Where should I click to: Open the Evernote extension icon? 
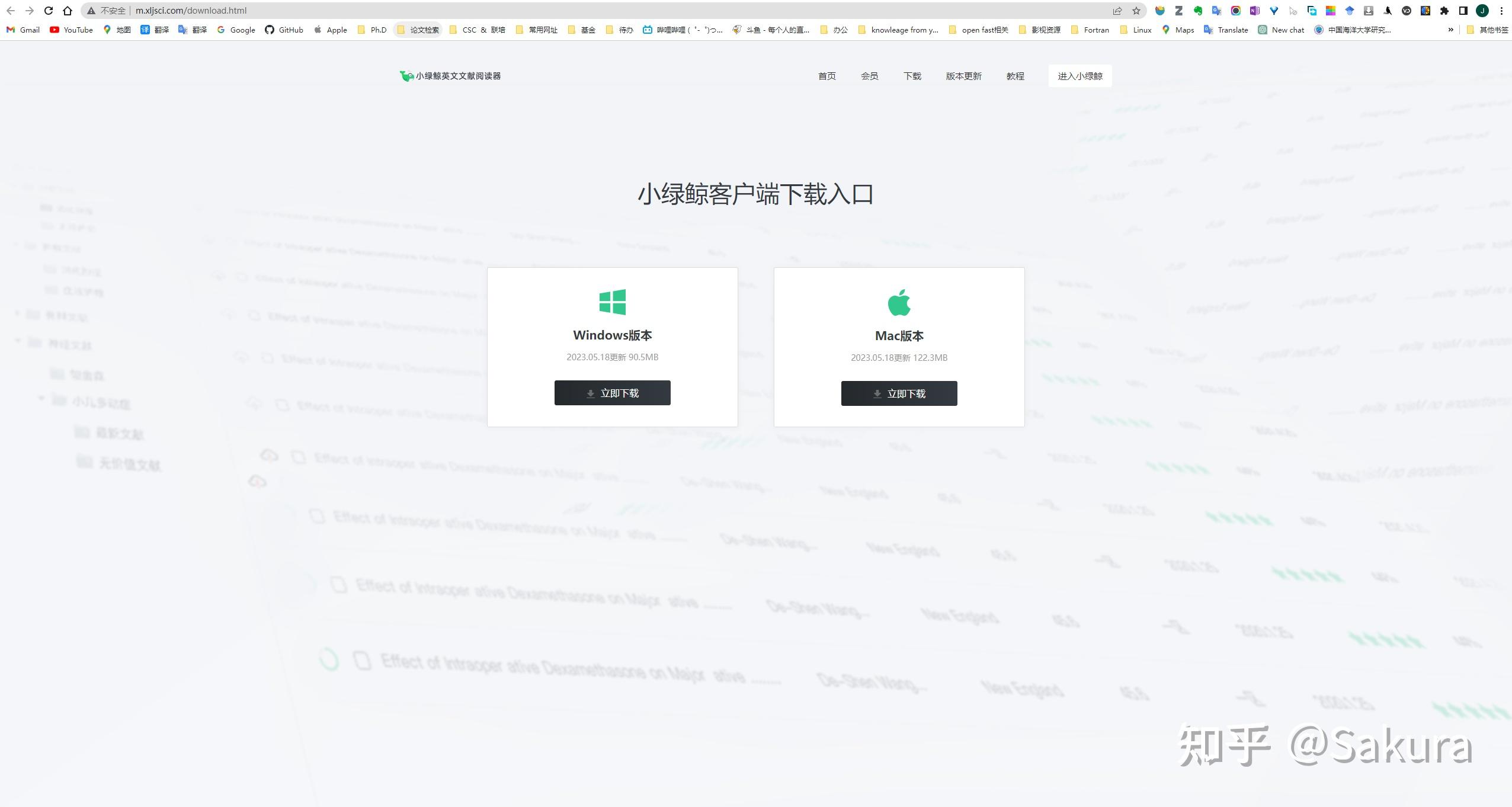(1197, 11)
